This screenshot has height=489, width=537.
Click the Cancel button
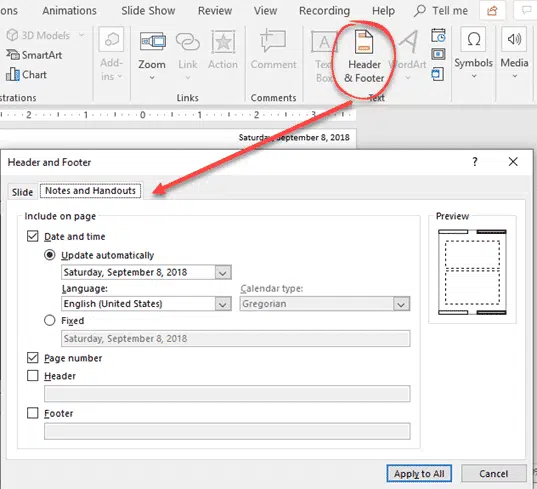point(494,474)
